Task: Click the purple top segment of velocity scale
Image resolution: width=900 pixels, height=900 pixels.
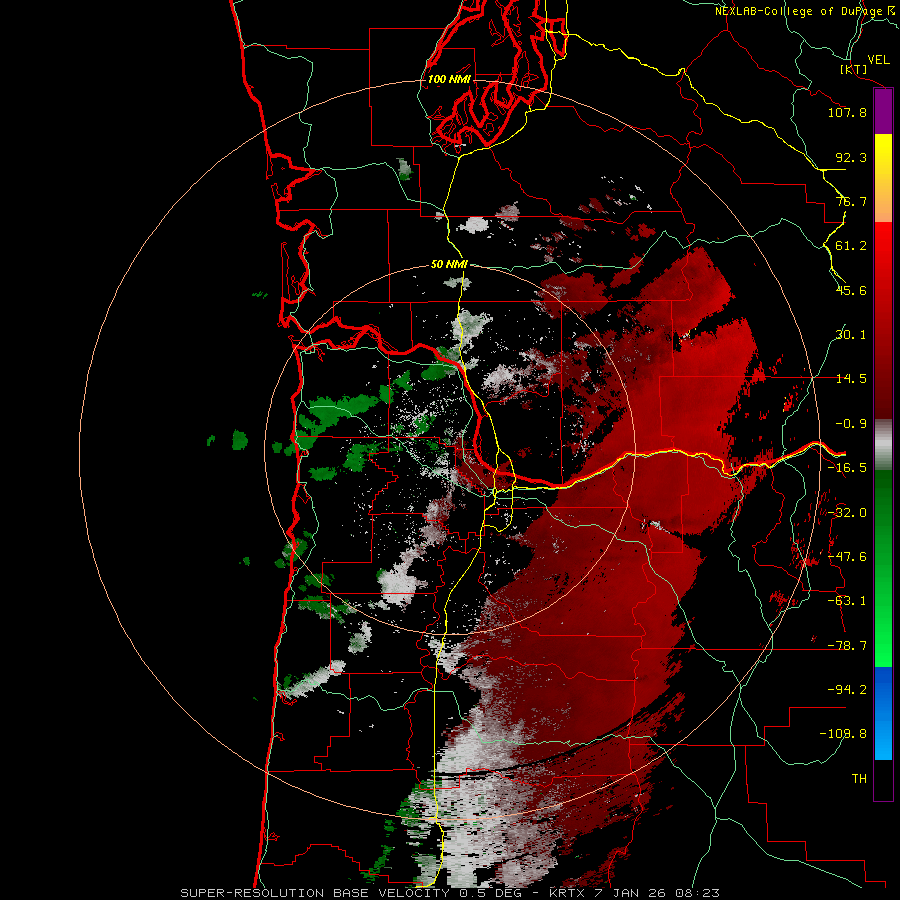Action: pyautogui.click(x=883, y=112)
